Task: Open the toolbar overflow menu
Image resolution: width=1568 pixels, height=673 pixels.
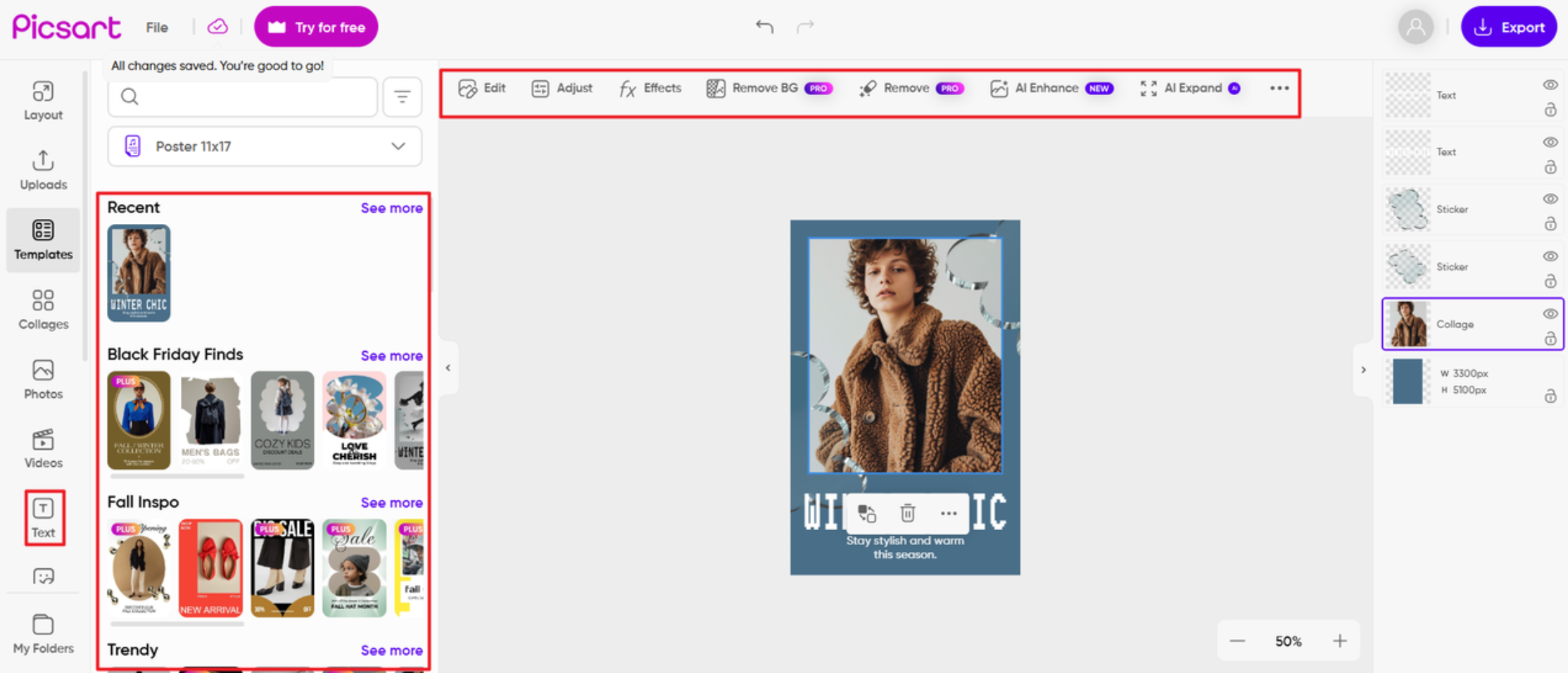Action: (1279, 88)
